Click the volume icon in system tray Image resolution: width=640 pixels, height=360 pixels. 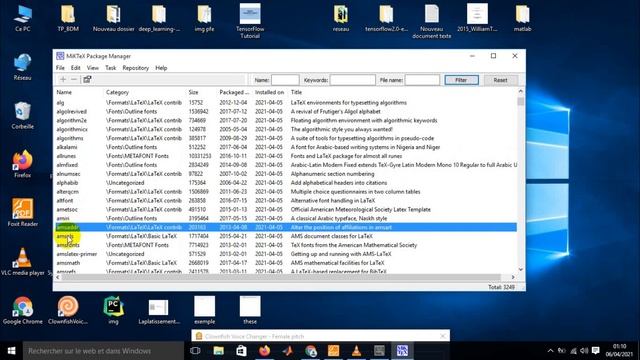pos(584,351)
